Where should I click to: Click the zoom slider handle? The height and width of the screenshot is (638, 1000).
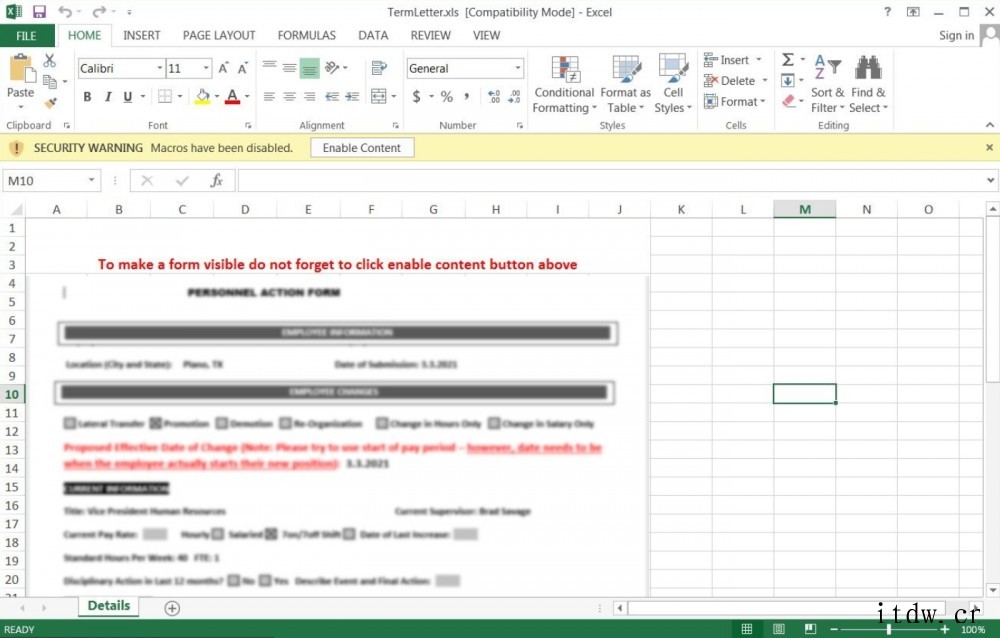coord(888,630)
